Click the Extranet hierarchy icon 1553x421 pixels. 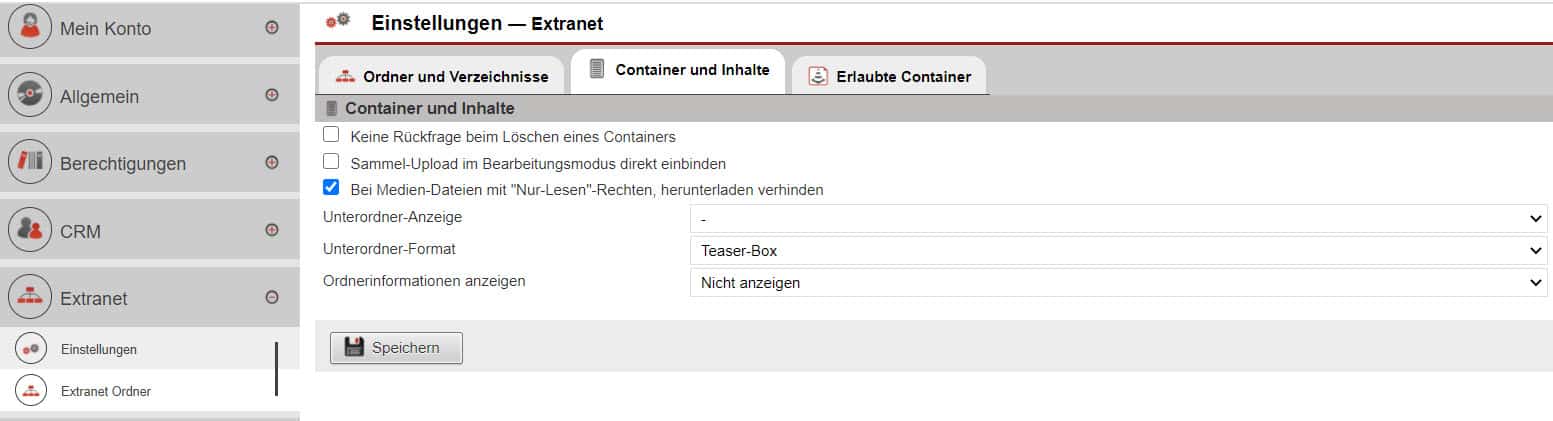pos(30,297)
